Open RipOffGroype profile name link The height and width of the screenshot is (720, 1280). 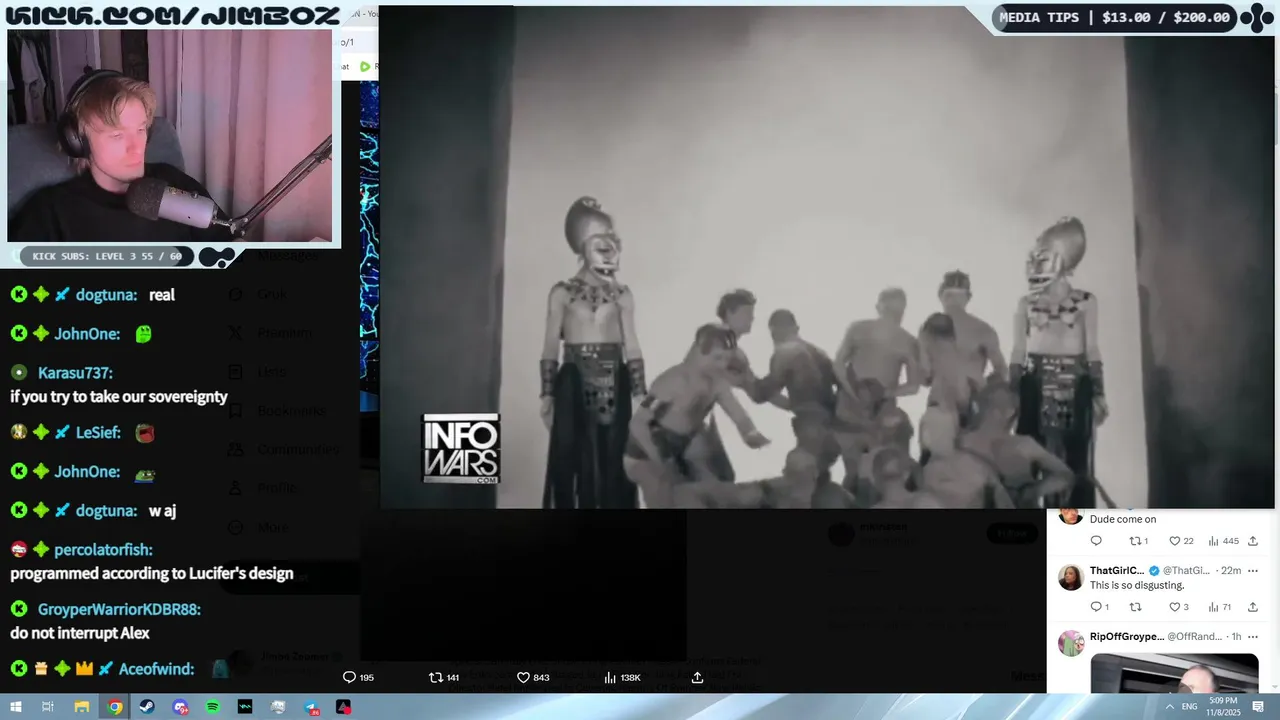pos(1127,636)
